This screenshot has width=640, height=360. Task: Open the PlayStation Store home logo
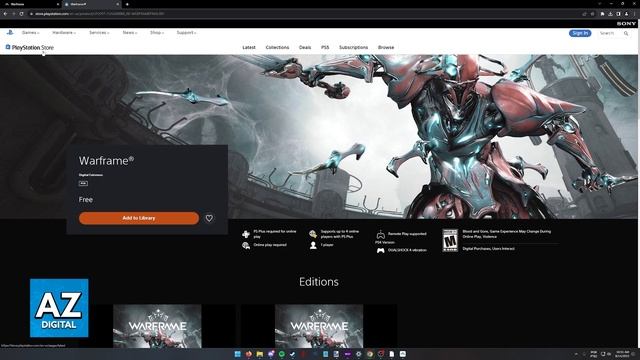pos(29,47)
